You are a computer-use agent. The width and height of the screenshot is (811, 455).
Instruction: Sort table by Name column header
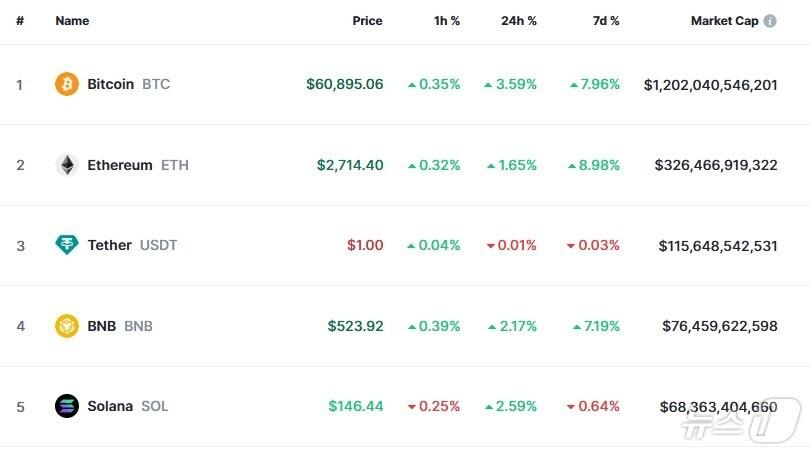tap(72, 21)
